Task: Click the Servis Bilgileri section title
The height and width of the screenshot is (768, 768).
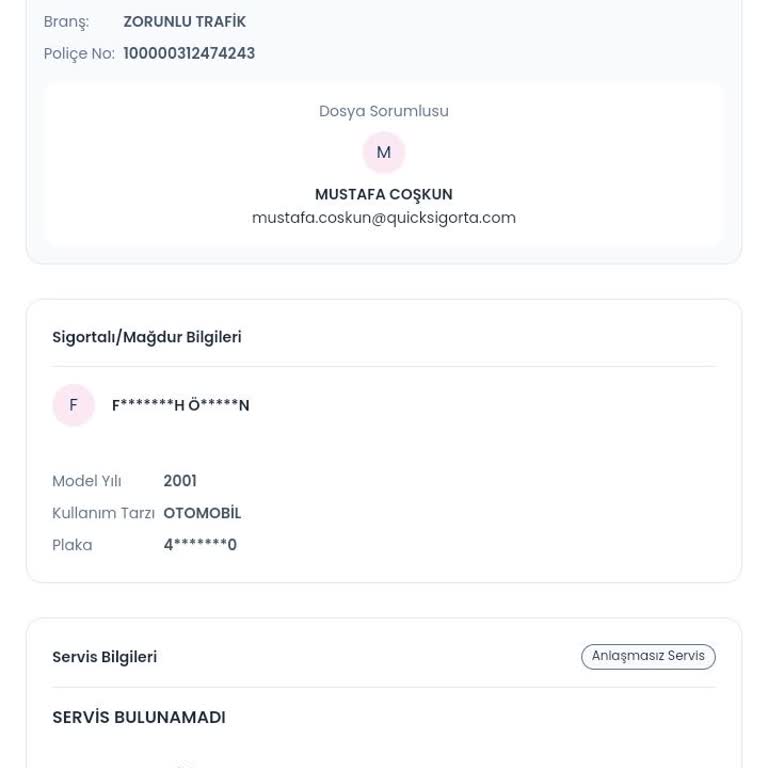Action: point(104,657)
